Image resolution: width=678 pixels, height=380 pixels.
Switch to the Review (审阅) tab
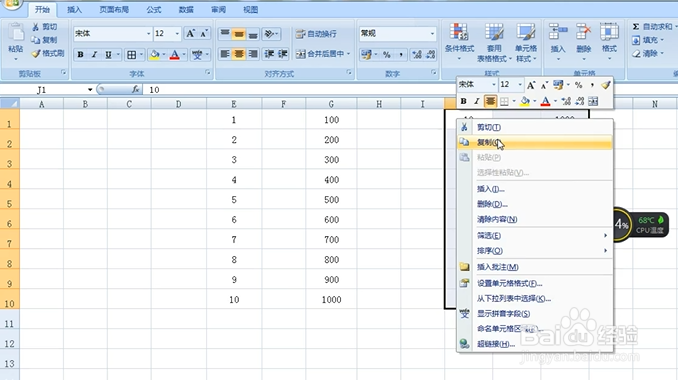(x=218, y=10)
